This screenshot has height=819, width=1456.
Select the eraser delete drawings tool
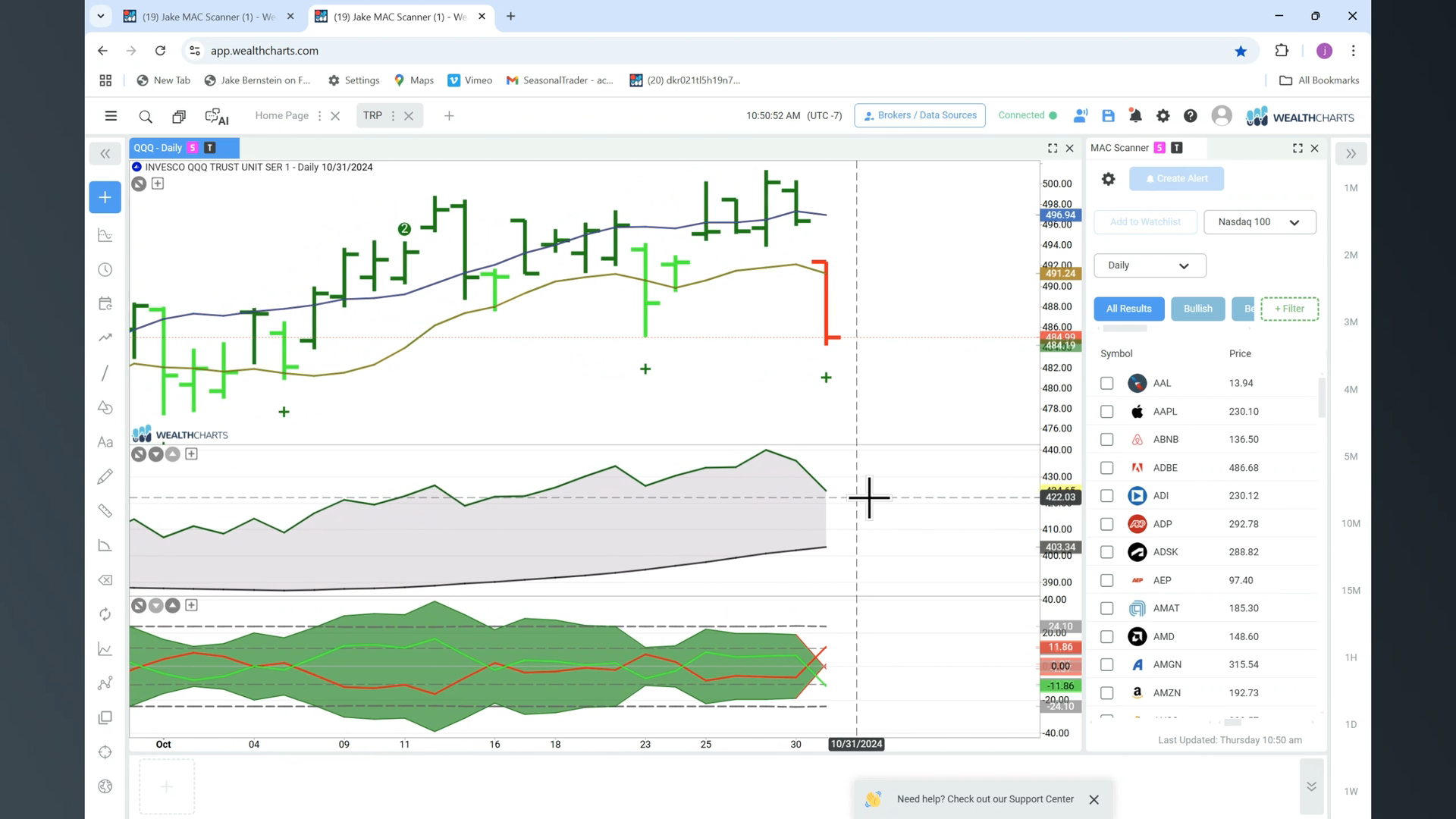click(105, 580)
